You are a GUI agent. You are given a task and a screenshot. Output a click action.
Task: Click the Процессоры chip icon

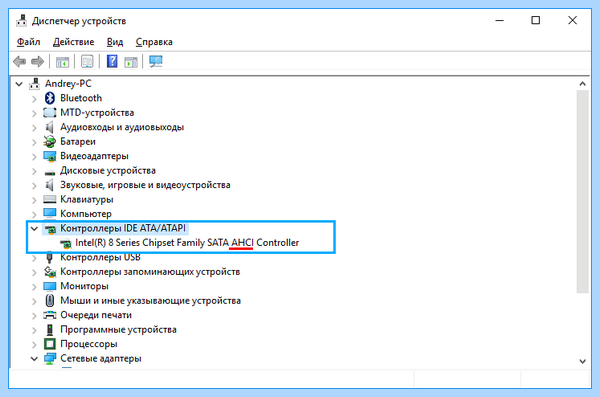[x=50, y=344]
